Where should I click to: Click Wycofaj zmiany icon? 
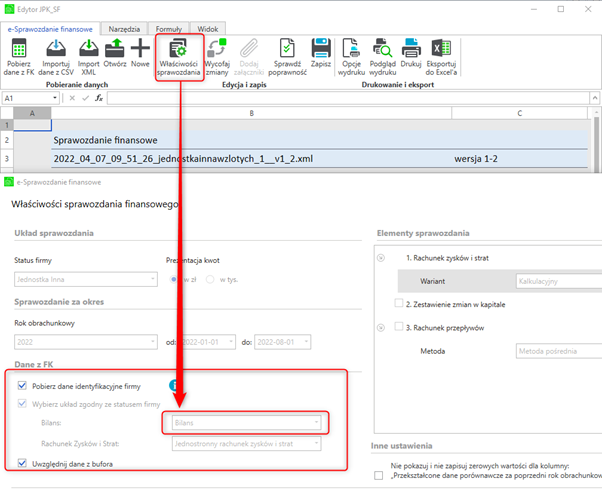pyautogui.click(x=217, y=48)
